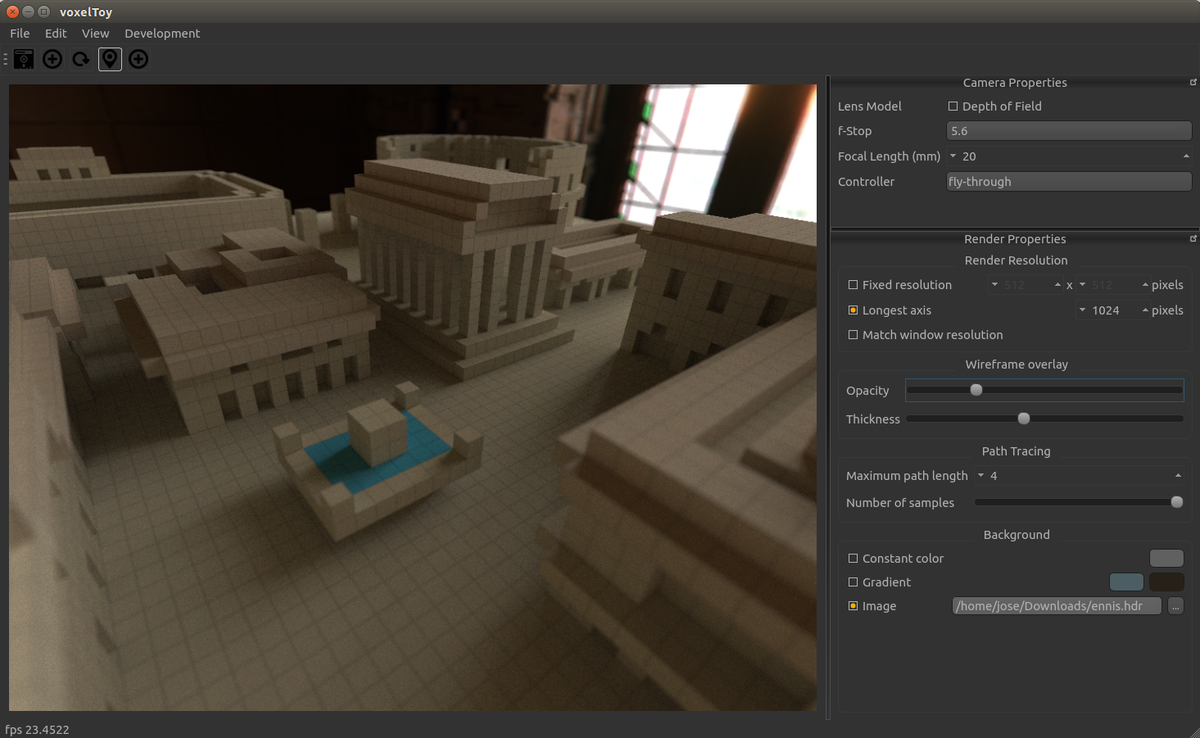Click the Focal Length value 20 field
This screenshot has width=1200, height=738.
click(1069, 156)
